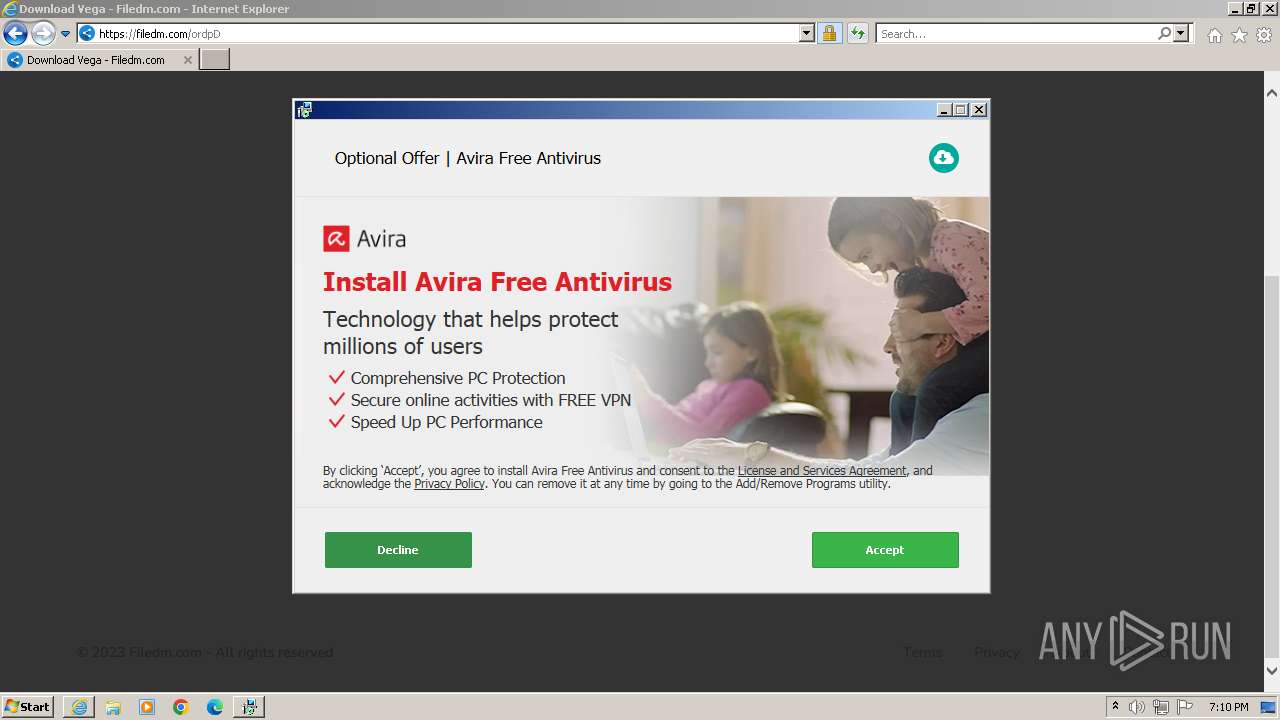Open the License and Services Agreement link

pos(822,470)
